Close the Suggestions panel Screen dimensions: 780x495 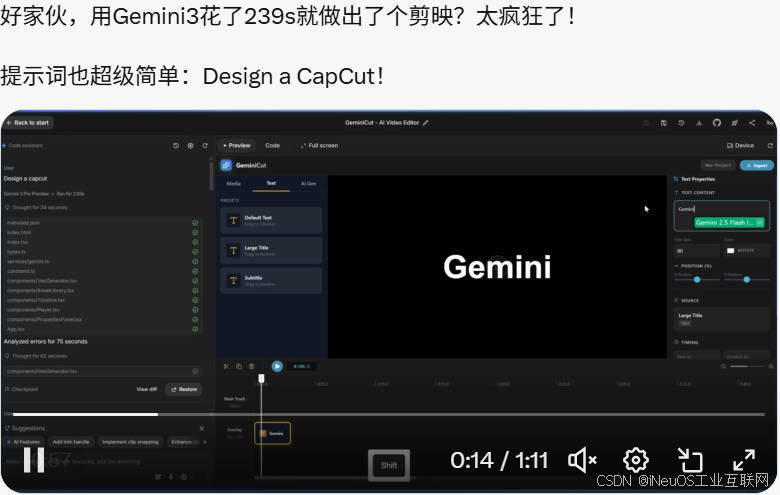click(201, 428)
